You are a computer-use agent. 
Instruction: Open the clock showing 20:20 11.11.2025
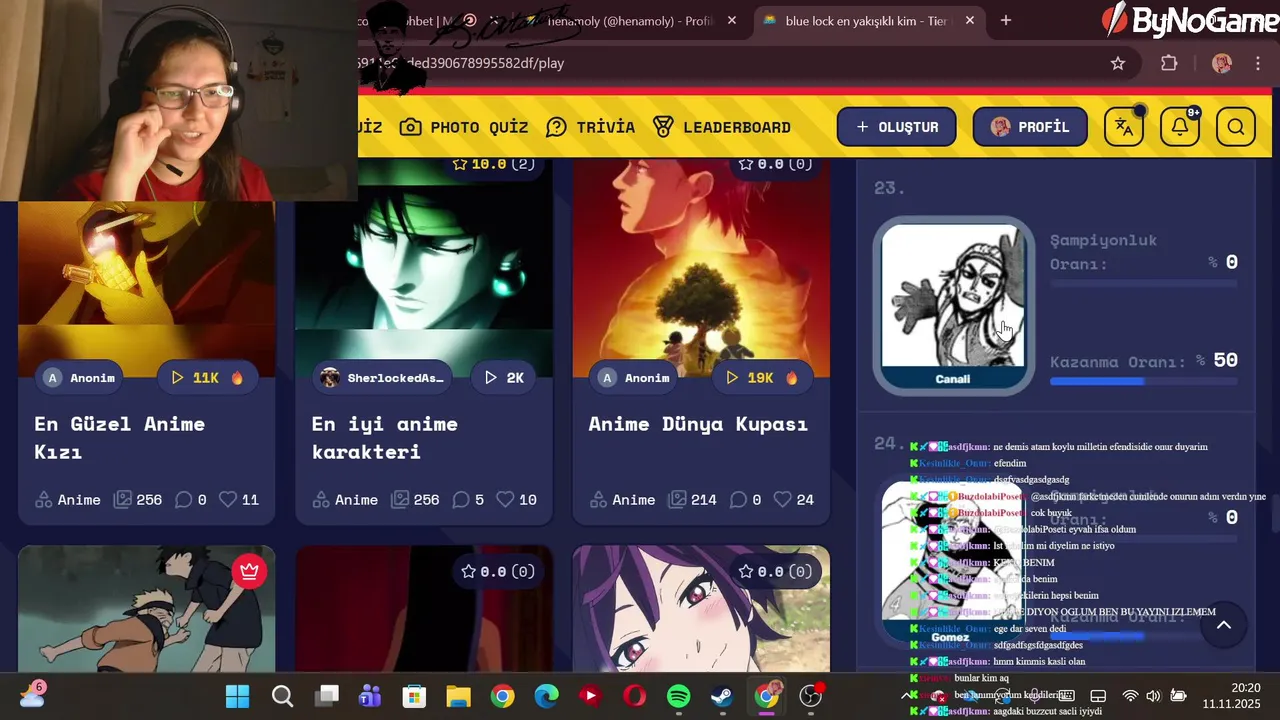[x=1231, y=696]
